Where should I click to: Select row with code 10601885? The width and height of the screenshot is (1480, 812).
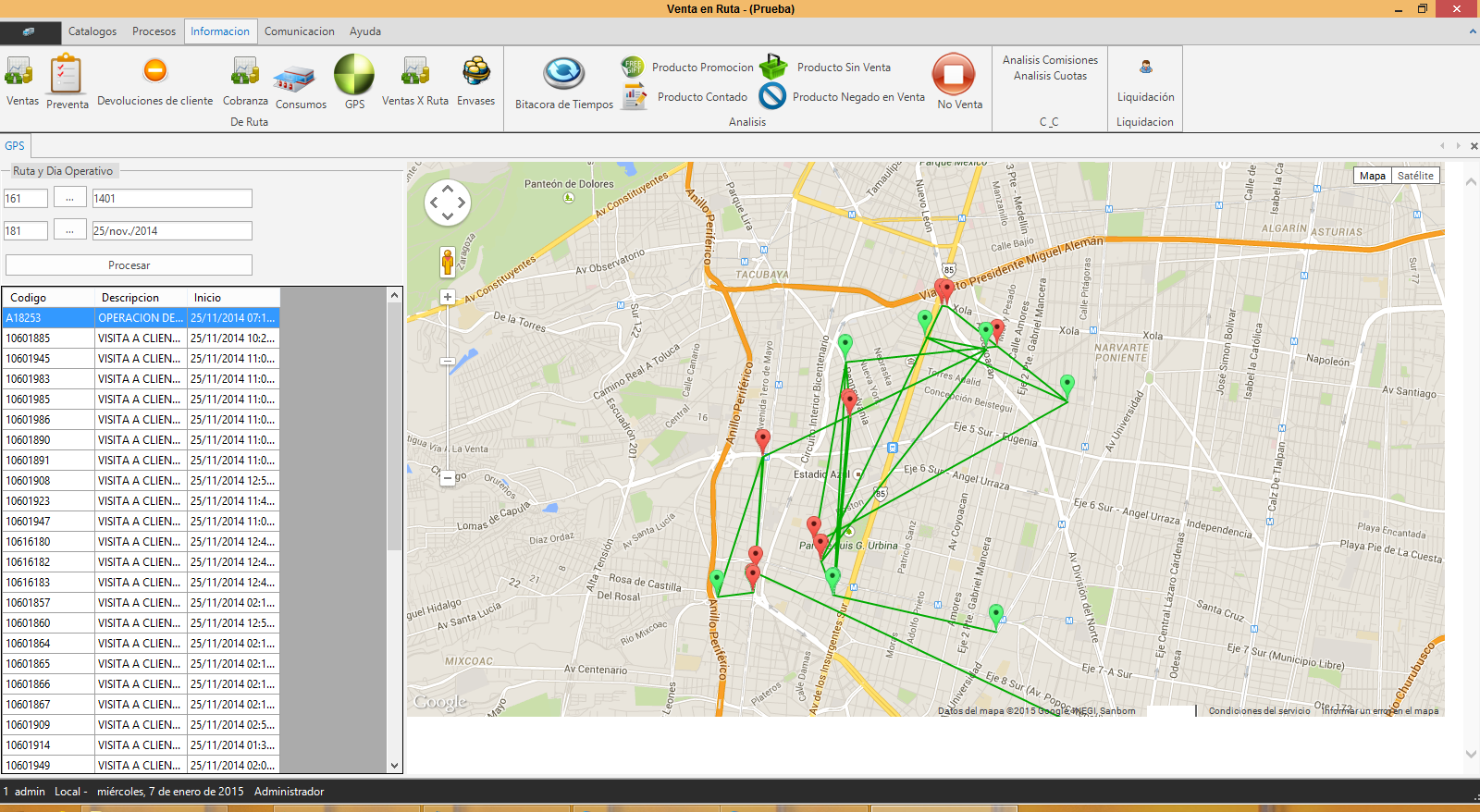(141, 338)
